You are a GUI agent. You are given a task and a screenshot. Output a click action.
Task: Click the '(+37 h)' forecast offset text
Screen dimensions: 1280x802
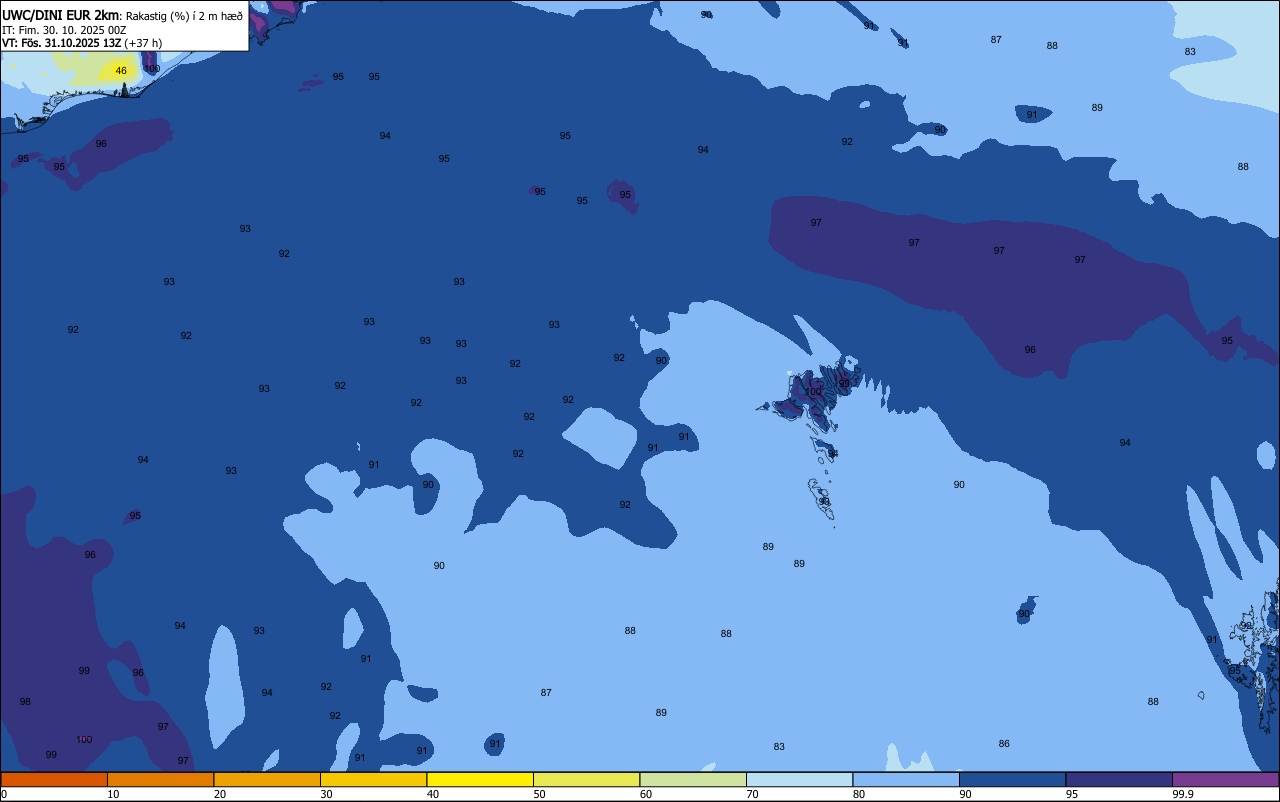143,43
